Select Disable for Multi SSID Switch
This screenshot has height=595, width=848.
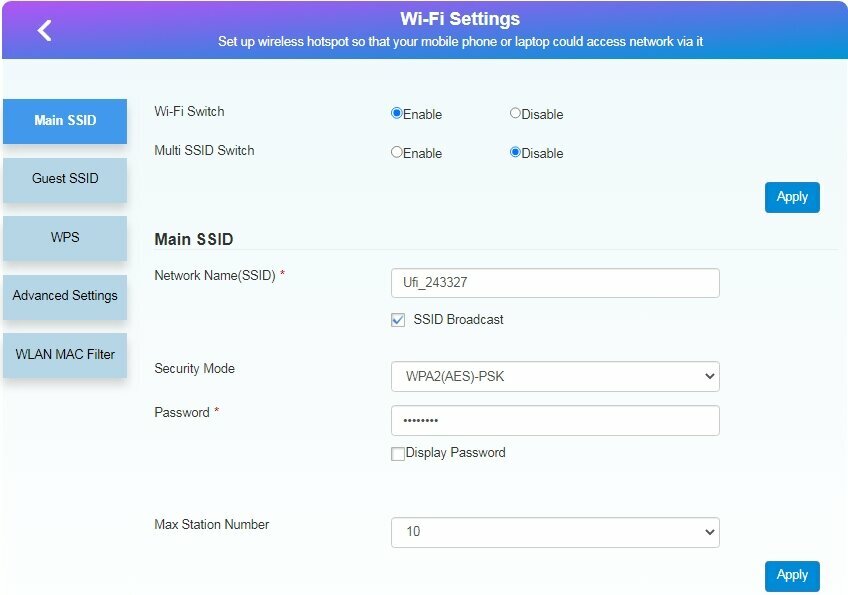(516, 152)
